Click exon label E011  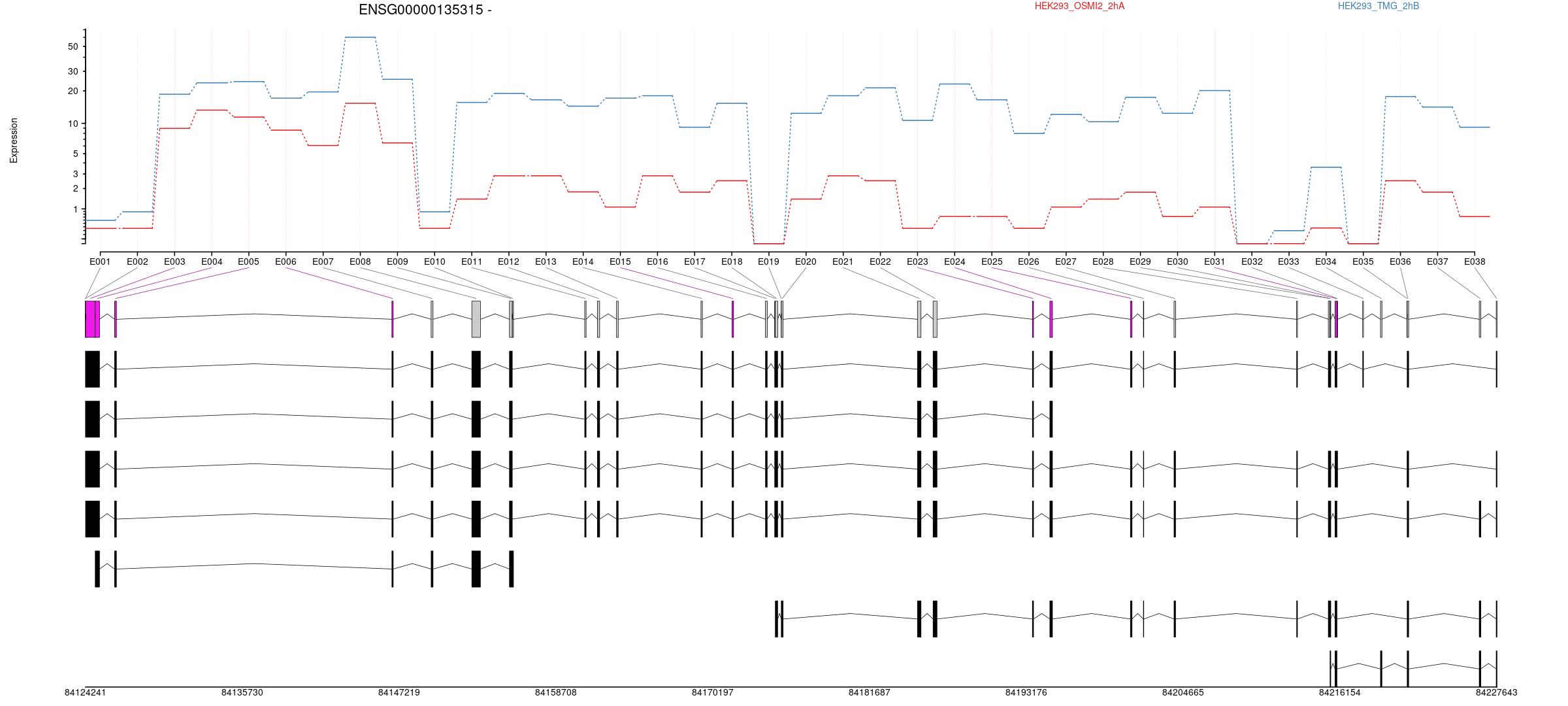(472, 261)
